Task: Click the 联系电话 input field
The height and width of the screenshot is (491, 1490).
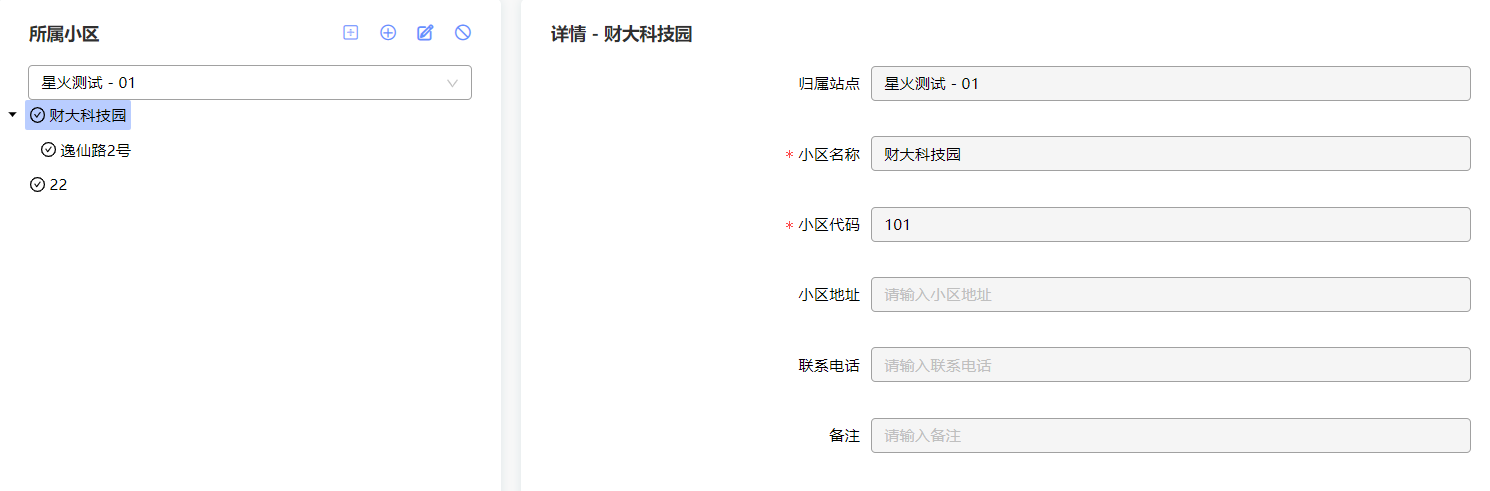Action: [x=1171, y=365]
